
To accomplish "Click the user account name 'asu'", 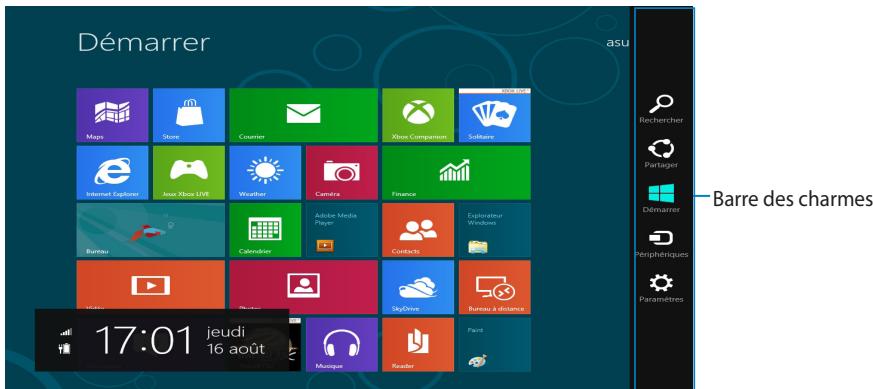I will point(617,43).
